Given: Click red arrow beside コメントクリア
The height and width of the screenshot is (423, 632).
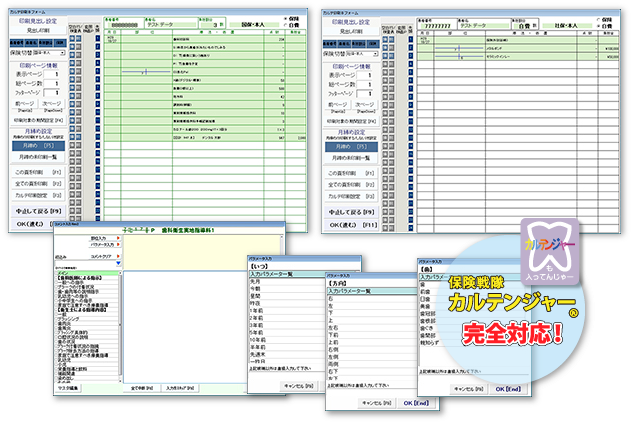Looking at the screenshot, I should (118, 256).
